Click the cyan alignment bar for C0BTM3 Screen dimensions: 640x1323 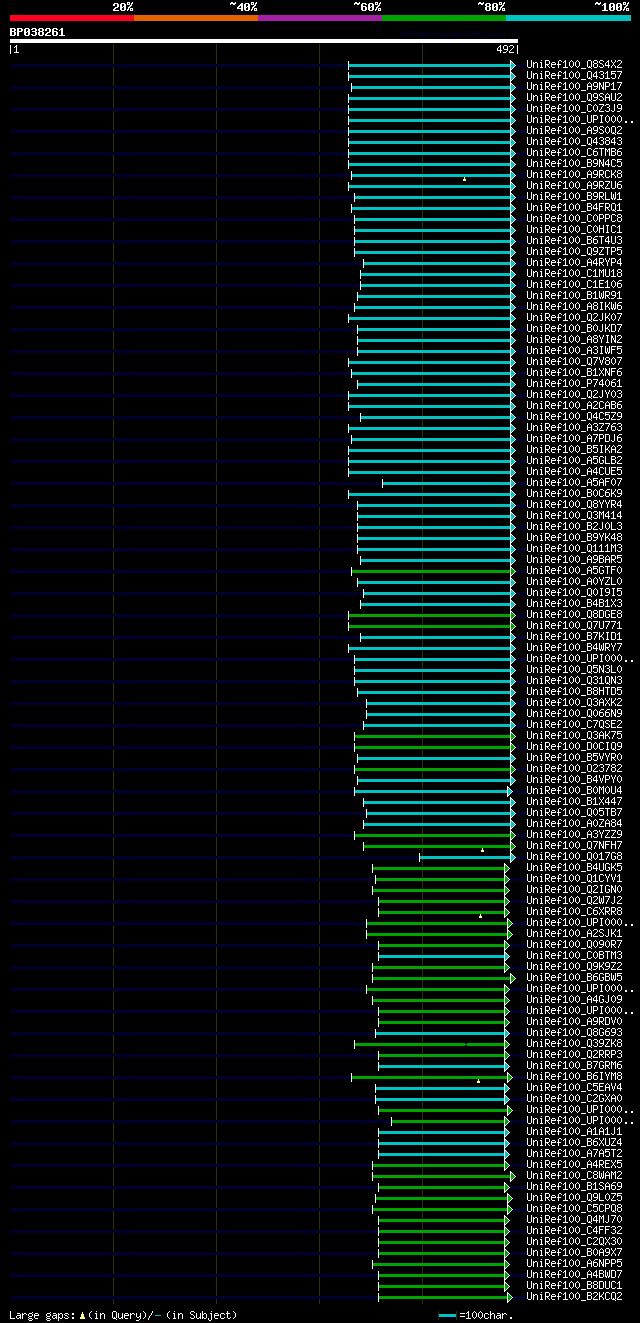click(442, 955)
